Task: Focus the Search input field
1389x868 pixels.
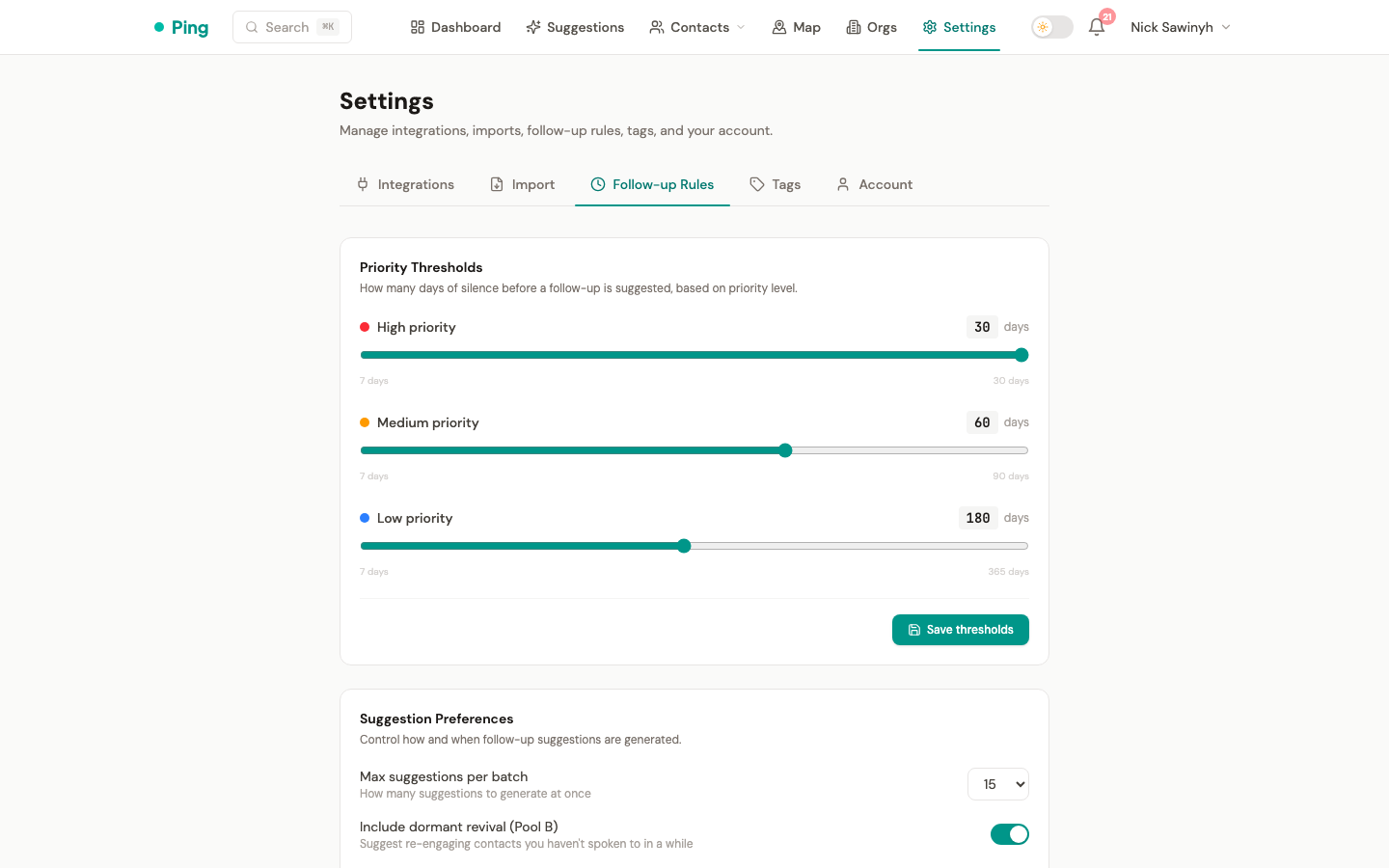Action: tap(292, 27)
